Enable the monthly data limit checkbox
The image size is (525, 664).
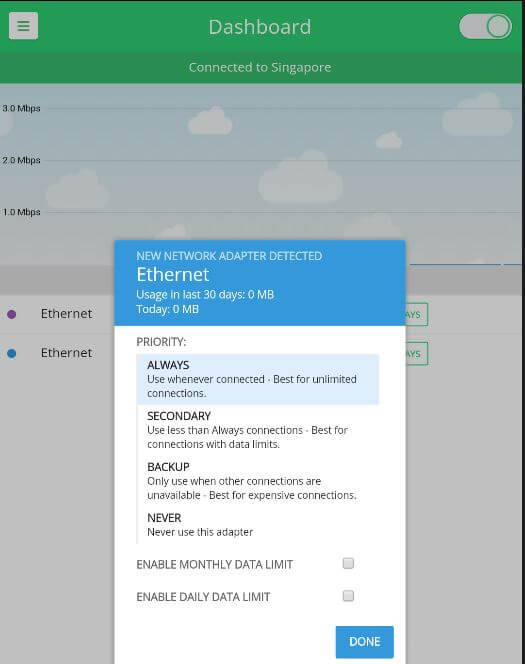pyautogui.click(x=348, y=563)
